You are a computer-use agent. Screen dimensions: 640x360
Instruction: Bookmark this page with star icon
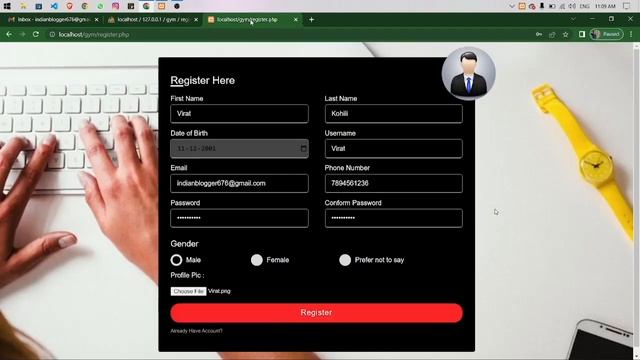pyautogui.click(x=565, y=35)
